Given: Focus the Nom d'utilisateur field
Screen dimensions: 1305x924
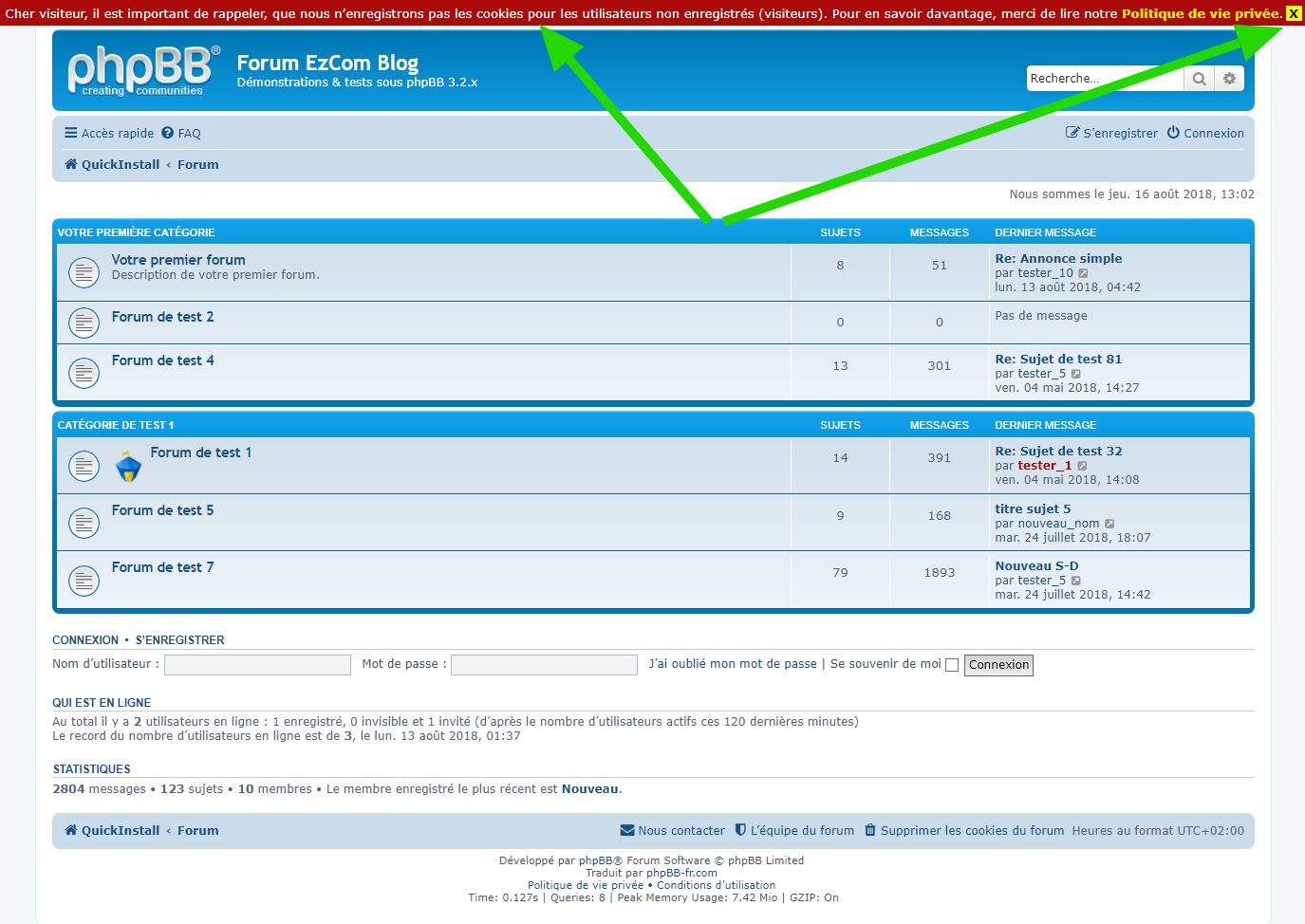Looking at the screenshot, I should point(257,665).
